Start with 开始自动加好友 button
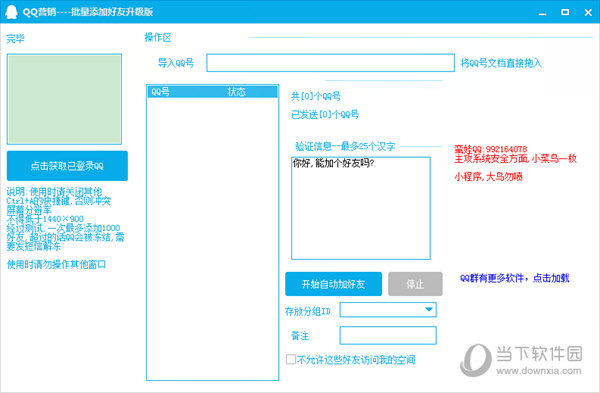This screenshot has height=393, width=600. (x=333, y=284)
